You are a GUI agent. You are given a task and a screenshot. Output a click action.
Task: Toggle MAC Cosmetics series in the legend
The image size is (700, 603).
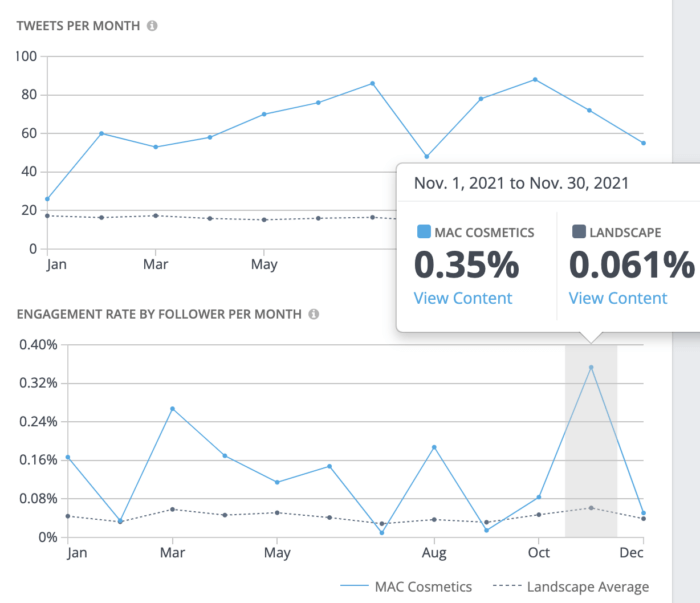click(x=406, y=586)
